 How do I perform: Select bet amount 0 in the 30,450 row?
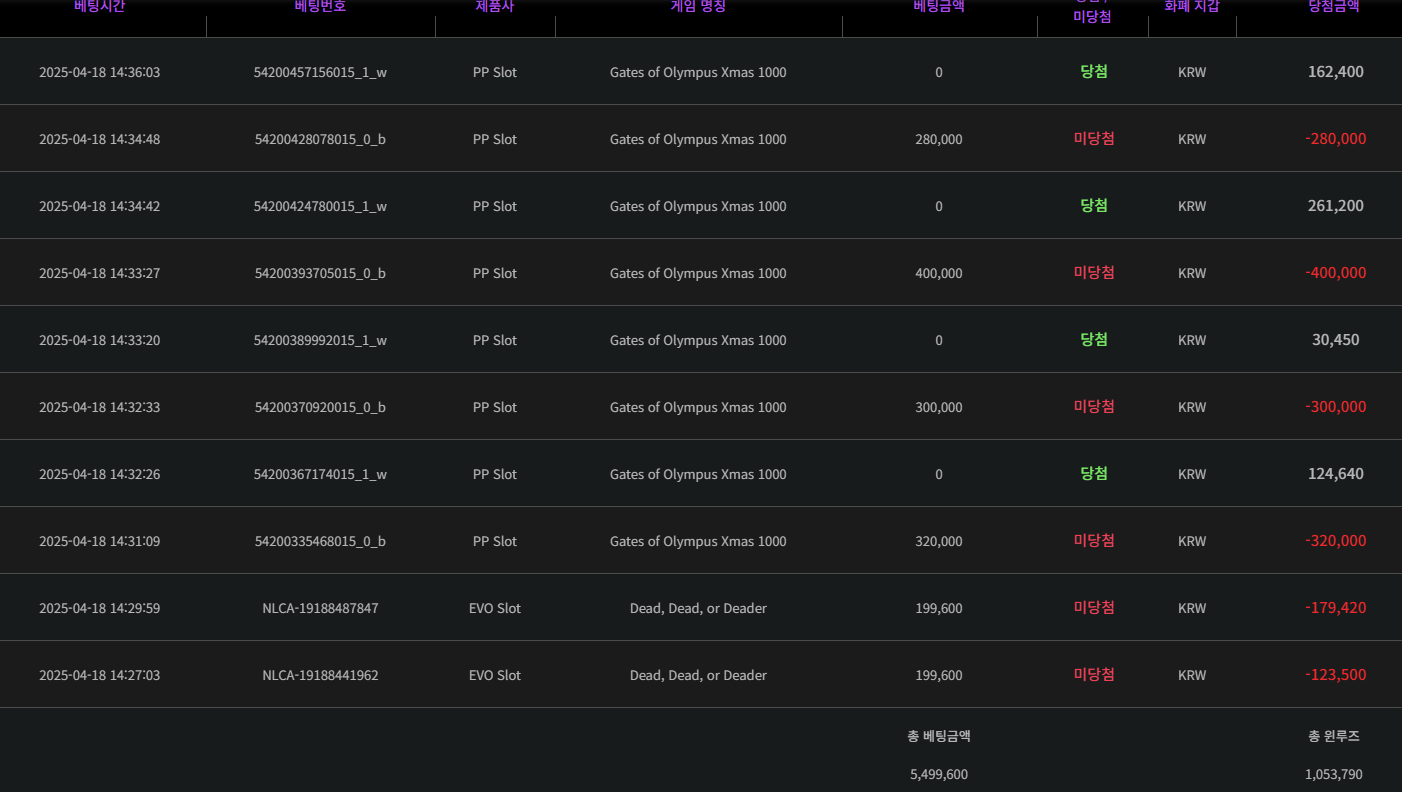click(938, 340)
